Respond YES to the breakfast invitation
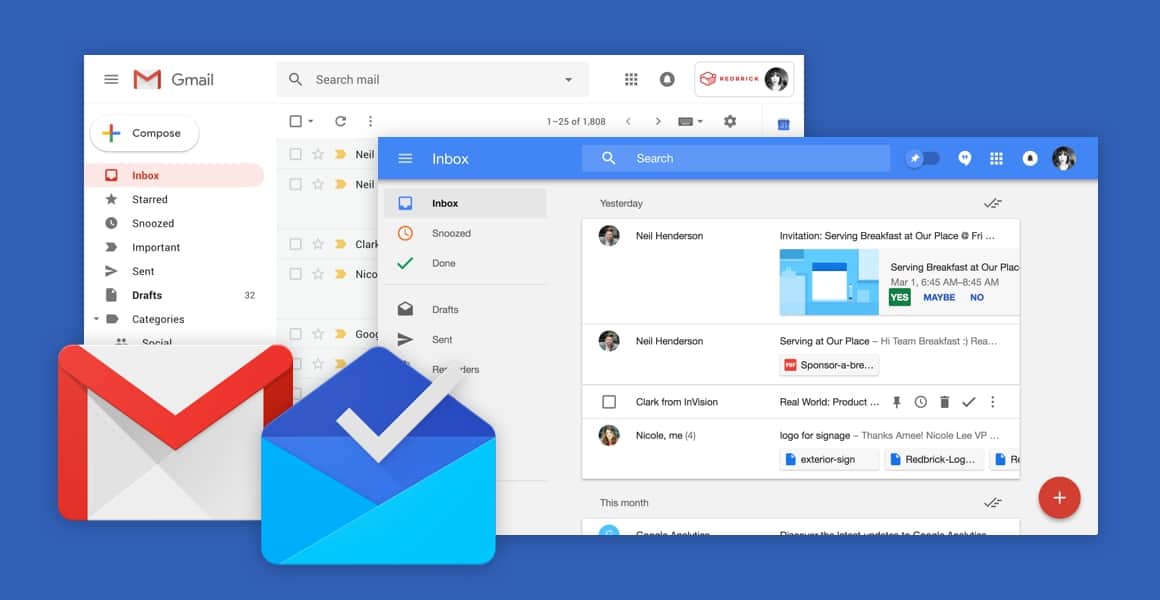This screenshot has width=1160, height=600. click(899, 297)
